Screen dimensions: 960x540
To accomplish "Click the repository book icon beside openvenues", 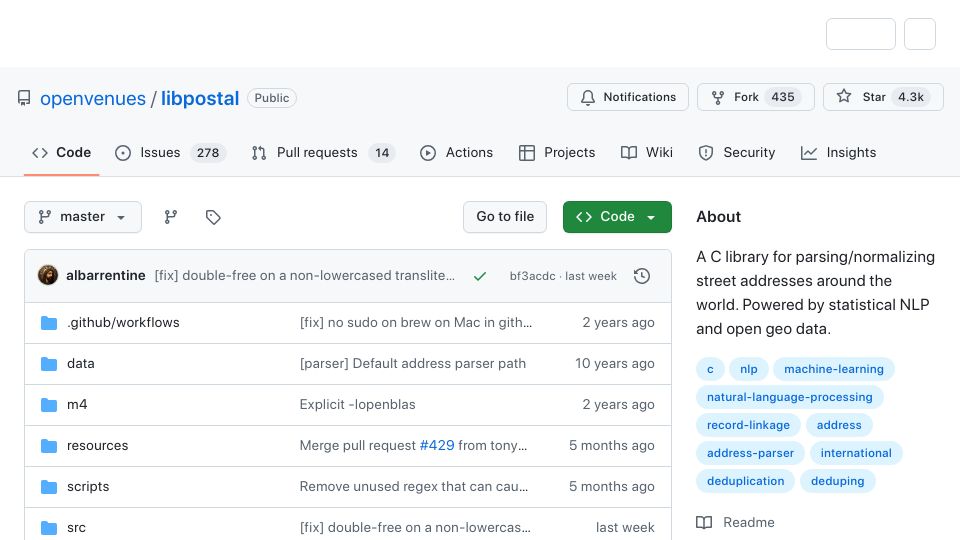I will (24, 98).
